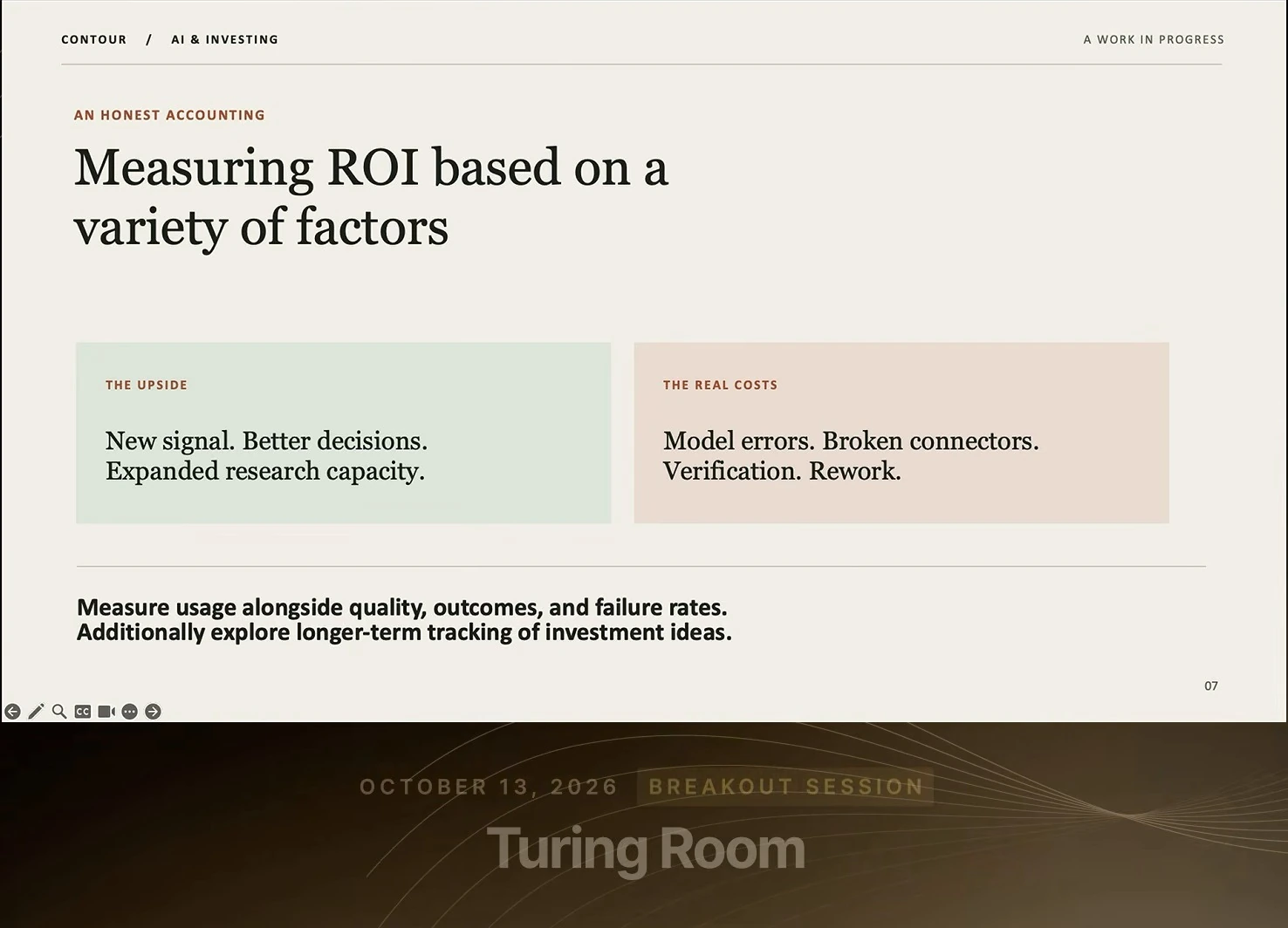
Task: Click the OCTOBER 13, 2026 date text
Action: coord(489,787)
